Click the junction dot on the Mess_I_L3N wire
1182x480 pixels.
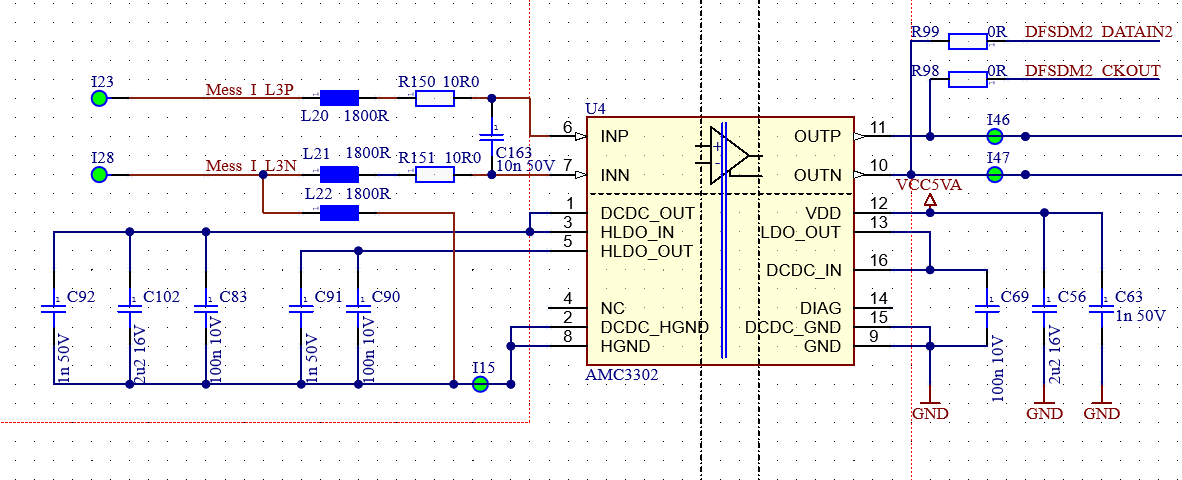[x=262, y=175]
